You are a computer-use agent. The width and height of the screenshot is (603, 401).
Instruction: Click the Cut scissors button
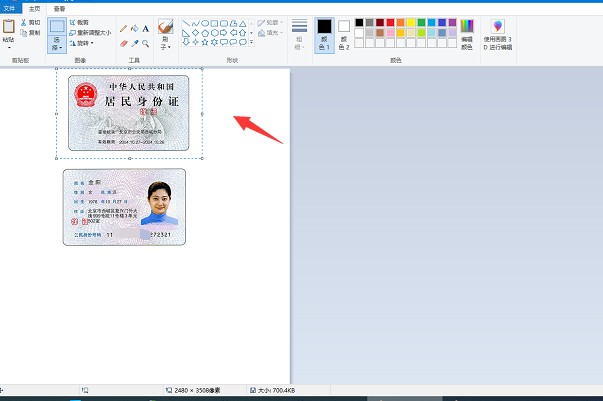coord(30,22)
